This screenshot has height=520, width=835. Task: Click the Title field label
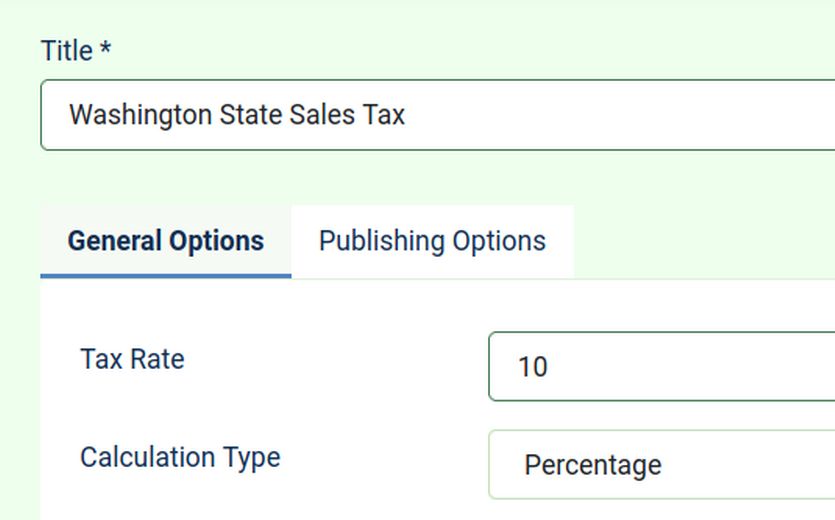coord(66,51)
